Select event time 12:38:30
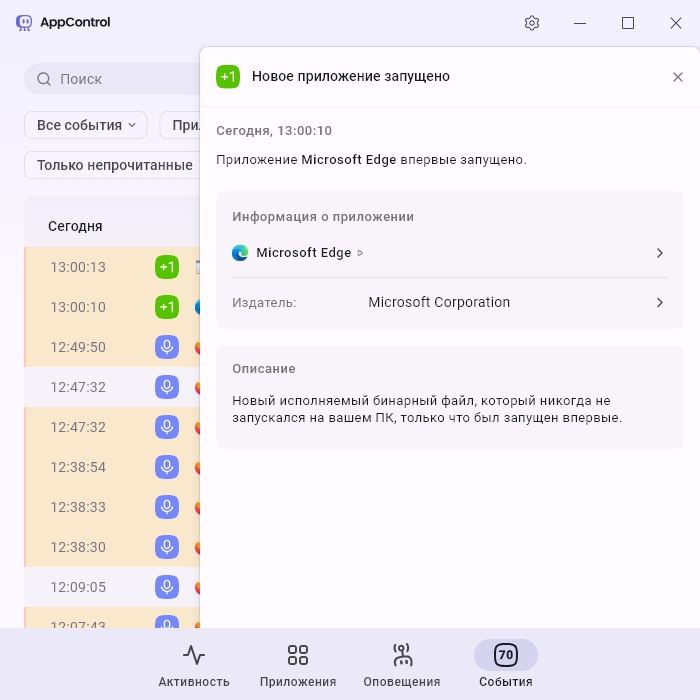 tap(78, 547)
